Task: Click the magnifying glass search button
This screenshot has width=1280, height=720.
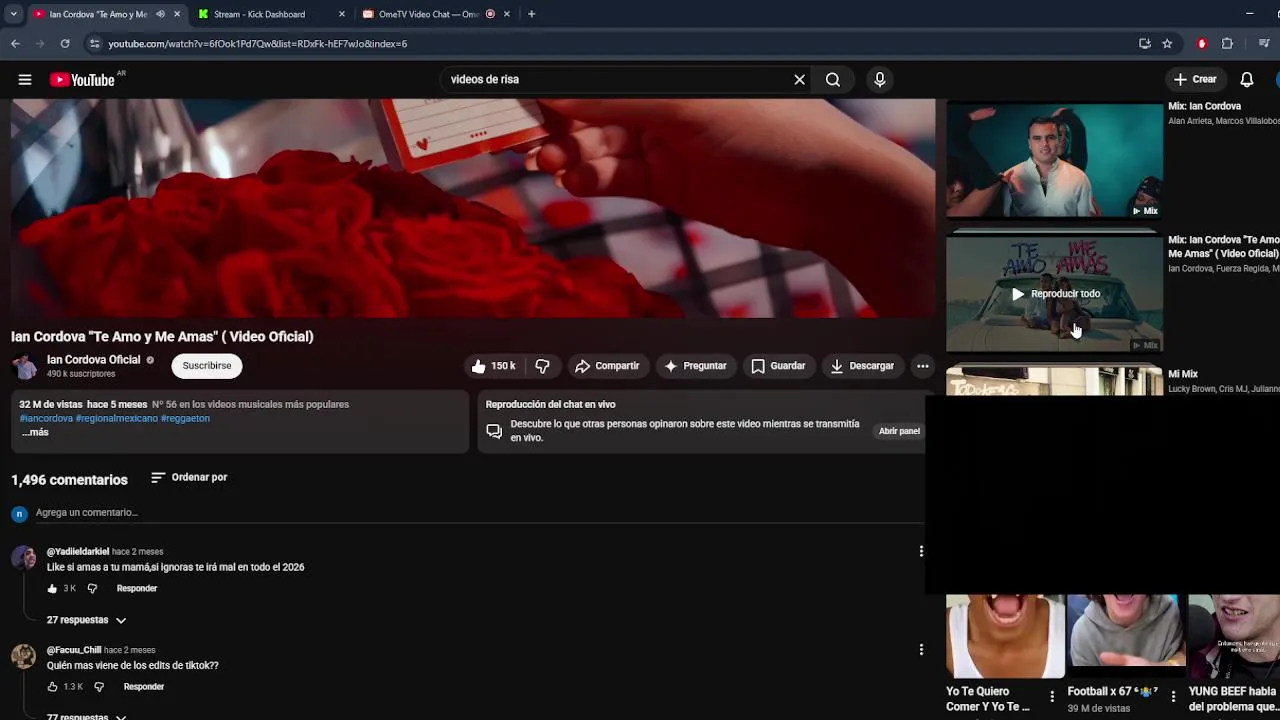Action: pos(833,80)
